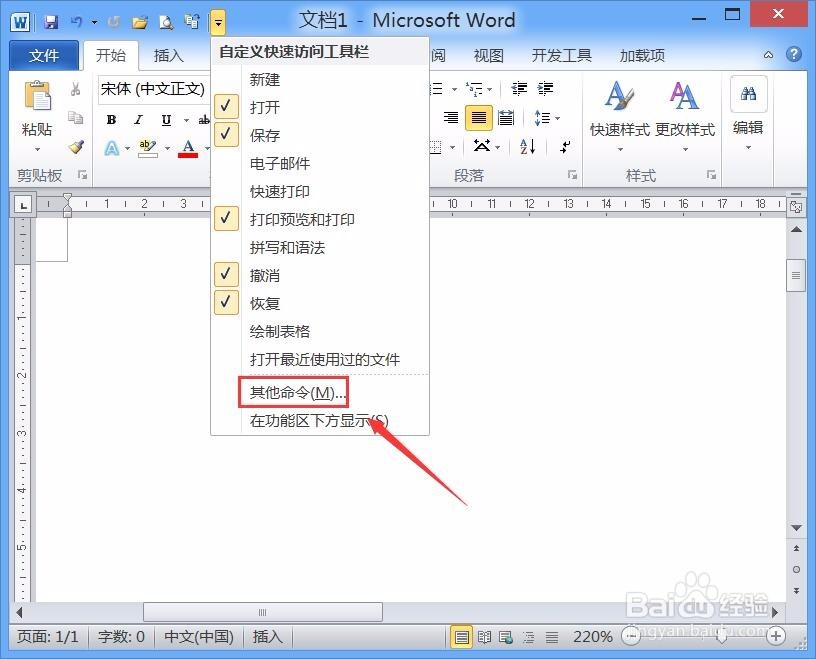
Task: Click the 中文(中国) language status item
Action: coord(198,636)
